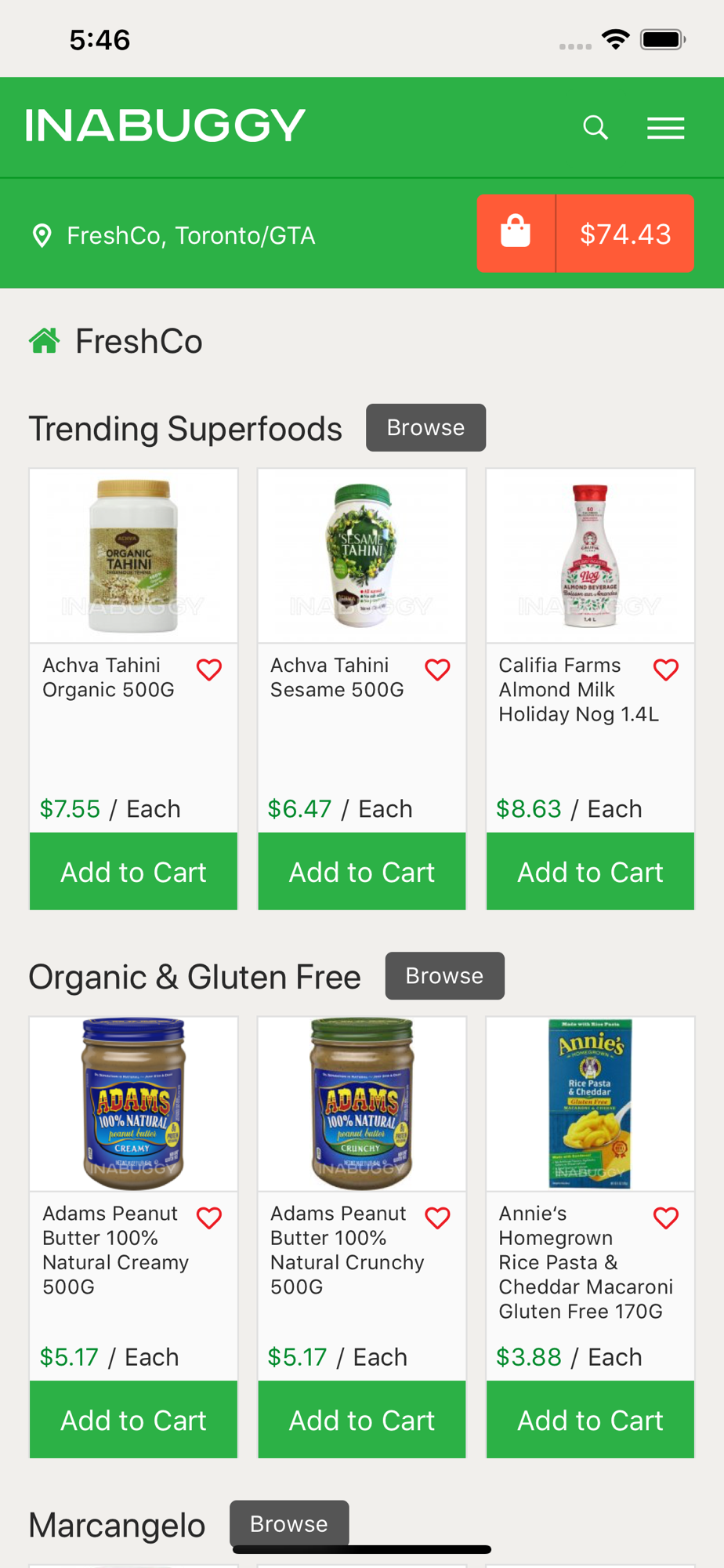Open the hamburger menu

coord(665,128)
